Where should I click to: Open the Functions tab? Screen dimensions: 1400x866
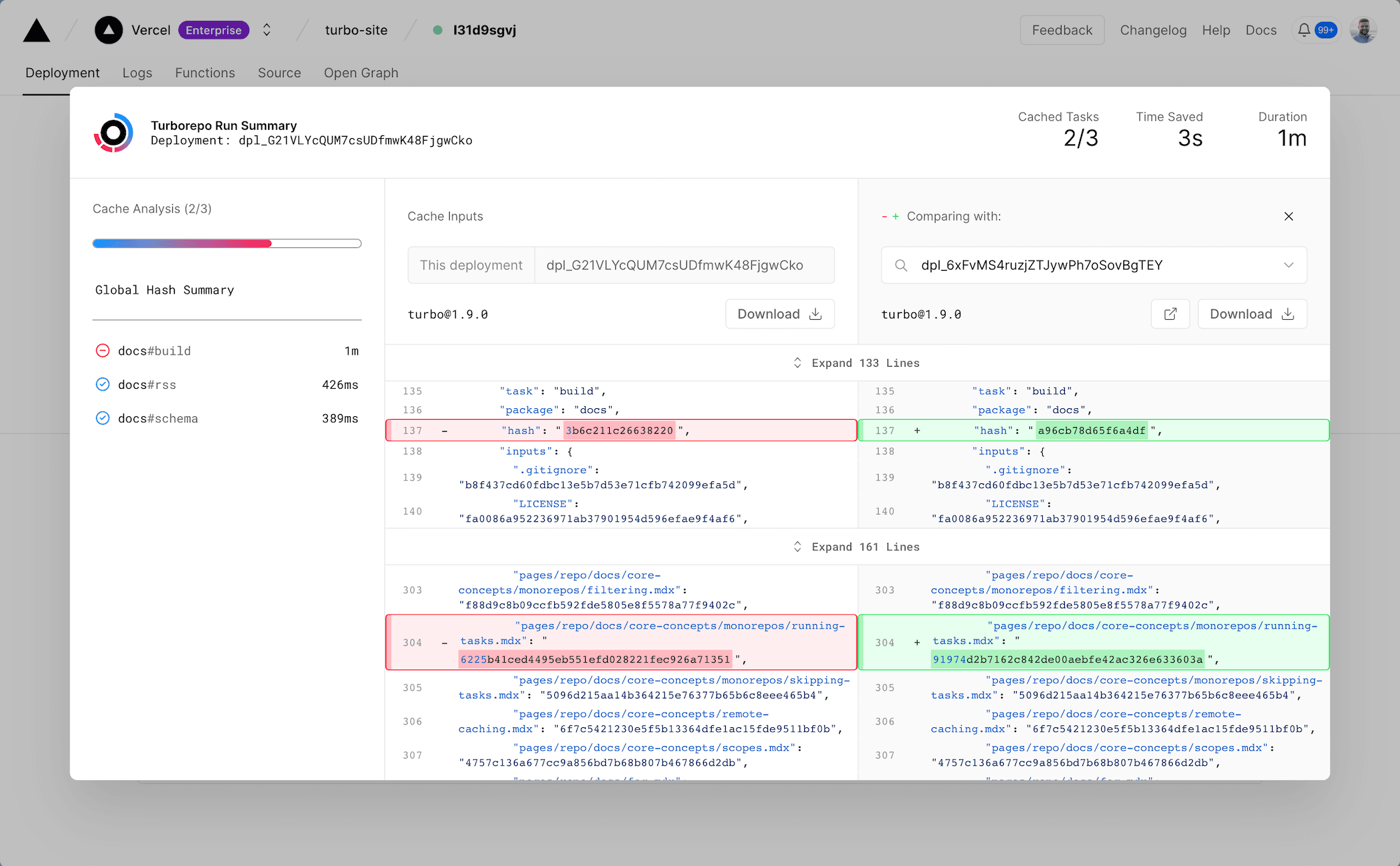pos(204,73)
